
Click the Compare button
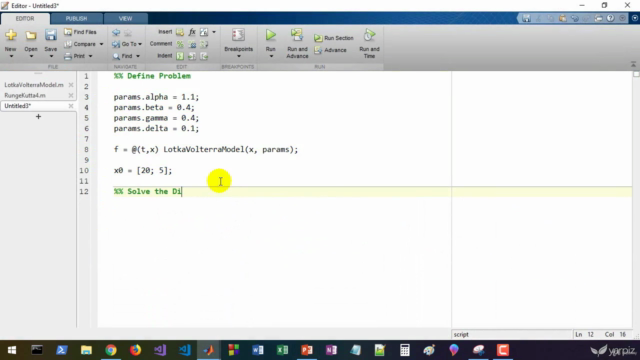point(80,44)
